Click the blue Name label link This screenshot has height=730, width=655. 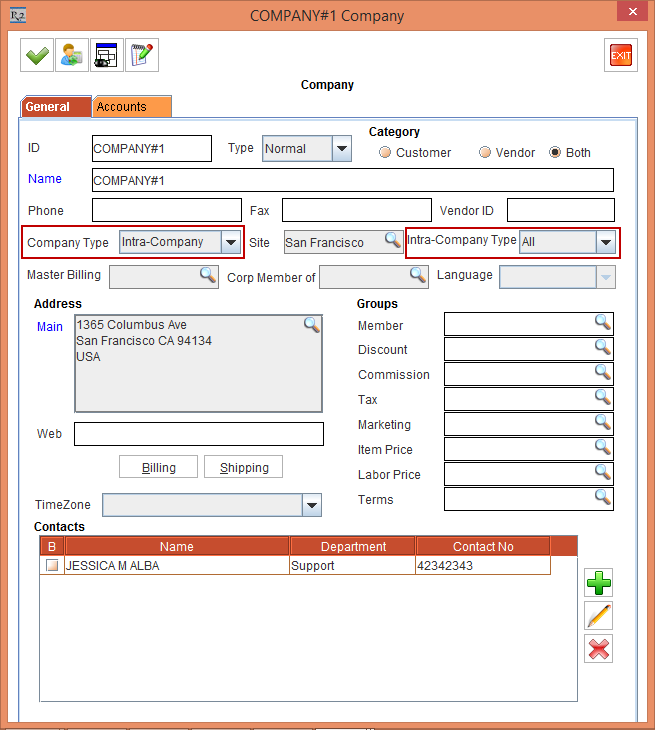tap(45, 179)
